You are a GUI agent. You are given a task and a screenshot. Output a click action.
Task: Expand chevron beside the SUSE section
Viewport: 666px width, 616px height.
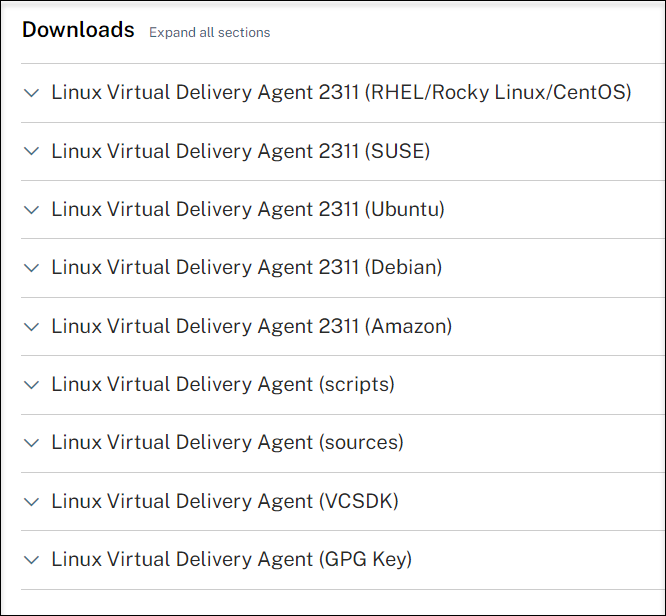[32, 151]
